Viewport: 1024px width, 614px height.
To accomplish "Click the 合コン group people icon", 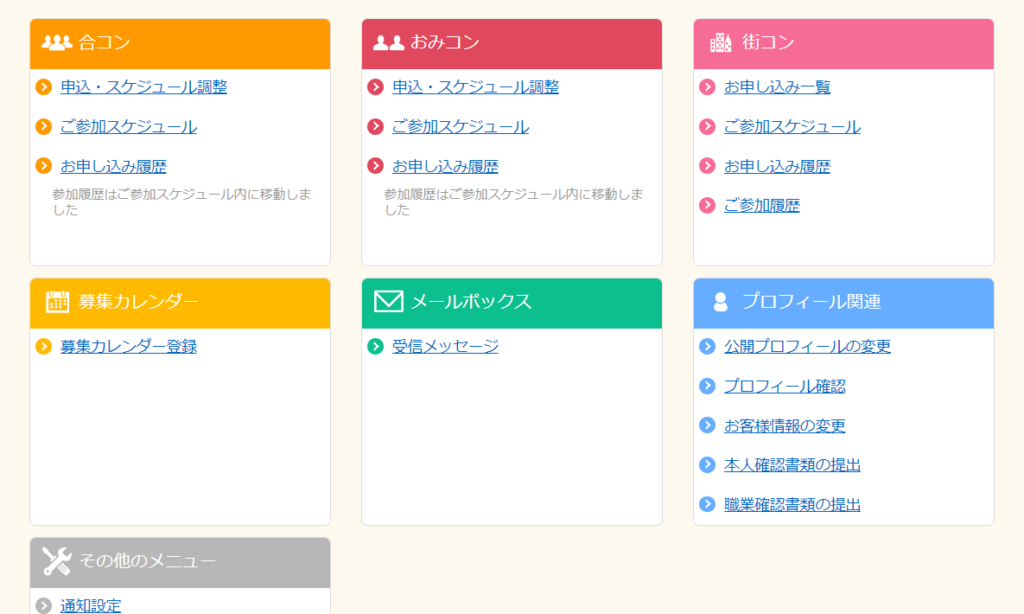I will [57, 42].
